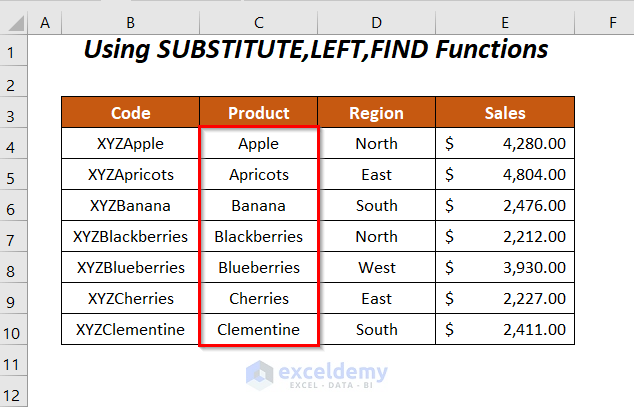
Task: Select the XYZApple code cell
Action: click(x=130, y=144)
